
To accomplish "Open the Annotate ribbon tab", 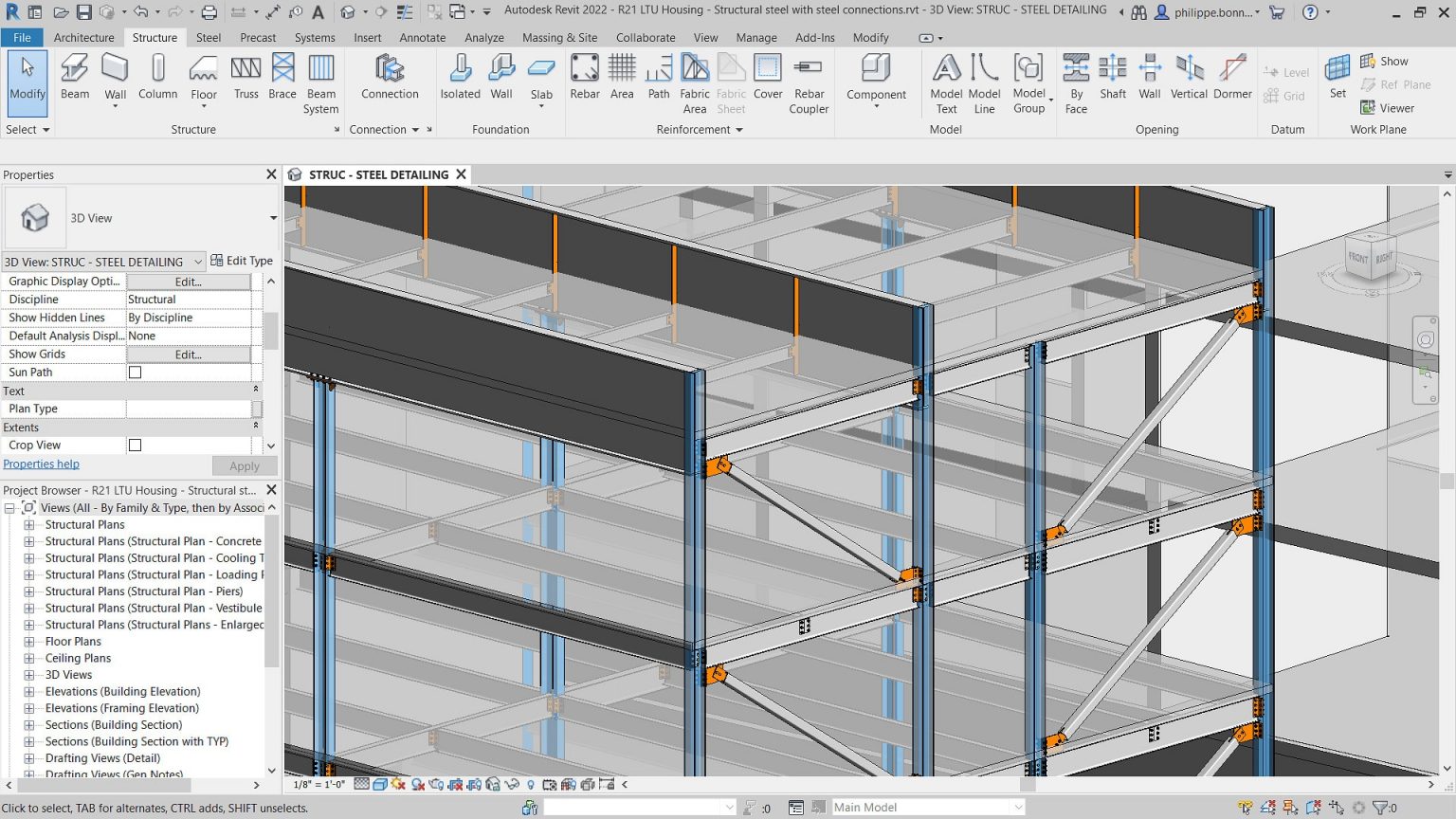I will [x=423, y=38].
